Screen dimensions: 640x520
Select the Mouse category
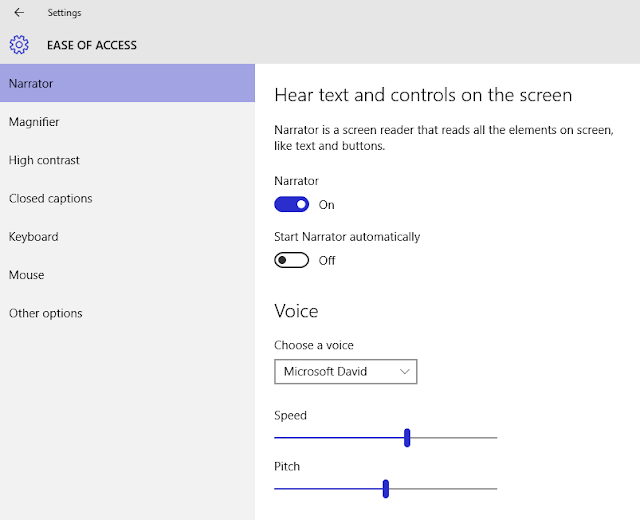coord(26,275)
